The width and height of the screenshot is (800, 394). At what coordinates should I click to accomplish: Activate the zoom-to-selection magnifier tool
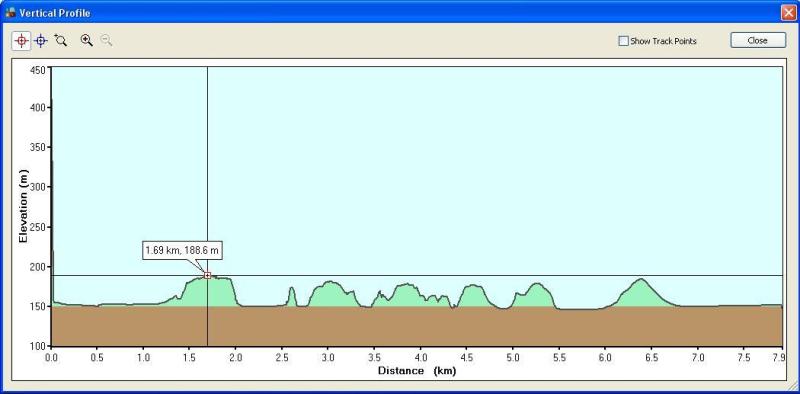61,41
